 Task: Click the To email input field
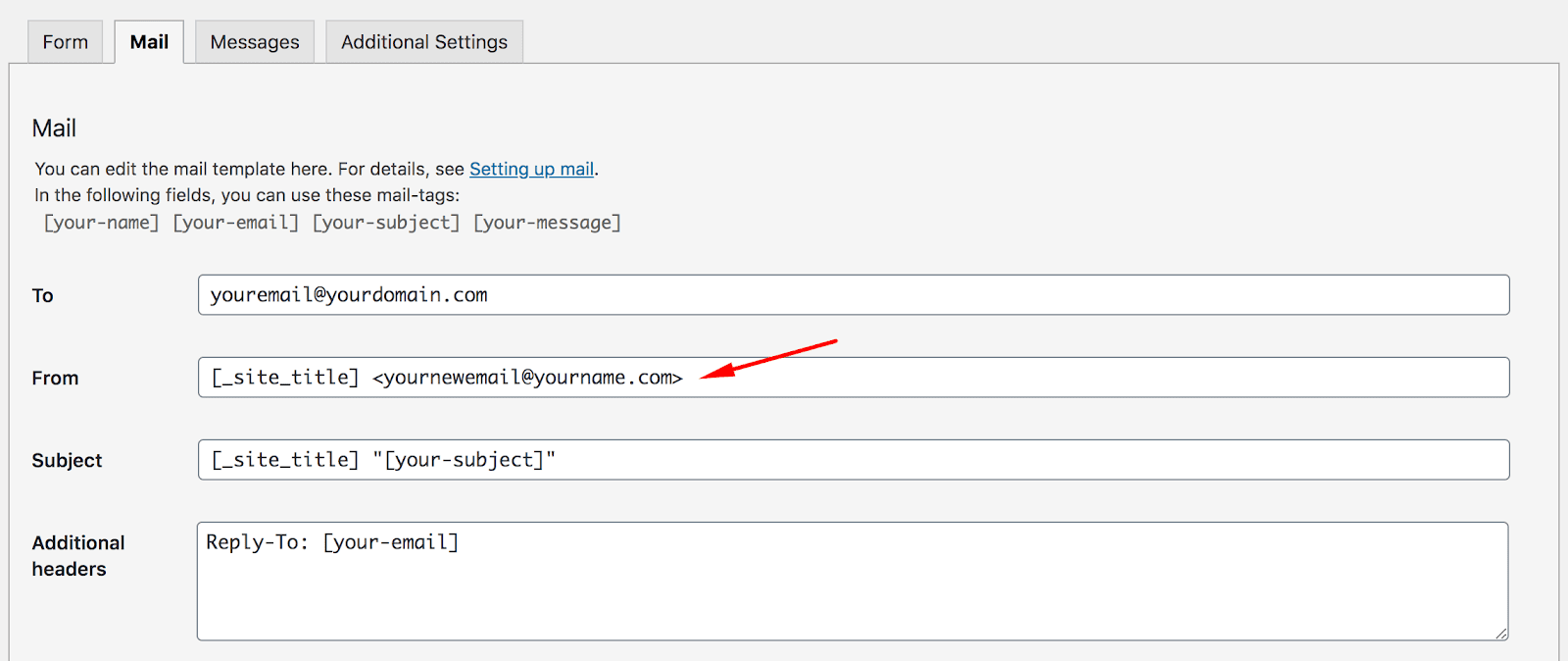[853, 295]
